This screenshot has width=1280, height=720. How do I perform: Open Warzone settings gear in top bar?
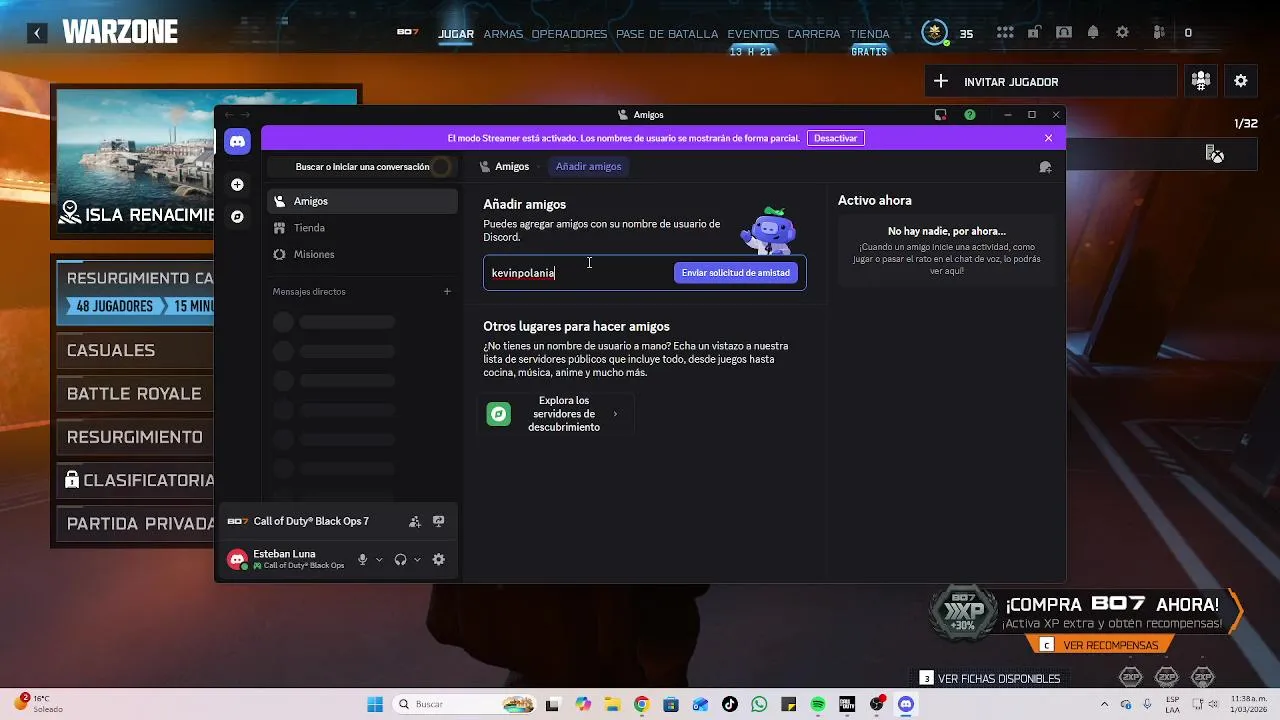(x=1122, y=33)
